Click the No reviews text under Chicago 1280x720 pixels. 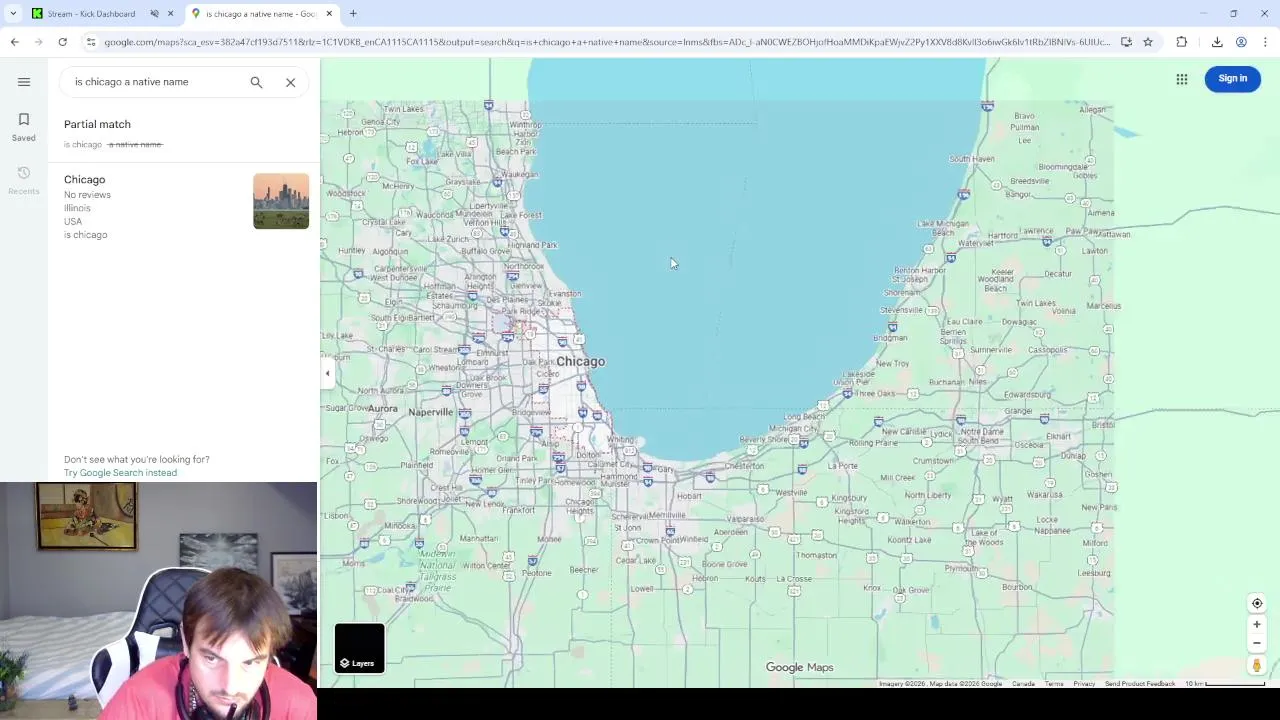(87, 195)
